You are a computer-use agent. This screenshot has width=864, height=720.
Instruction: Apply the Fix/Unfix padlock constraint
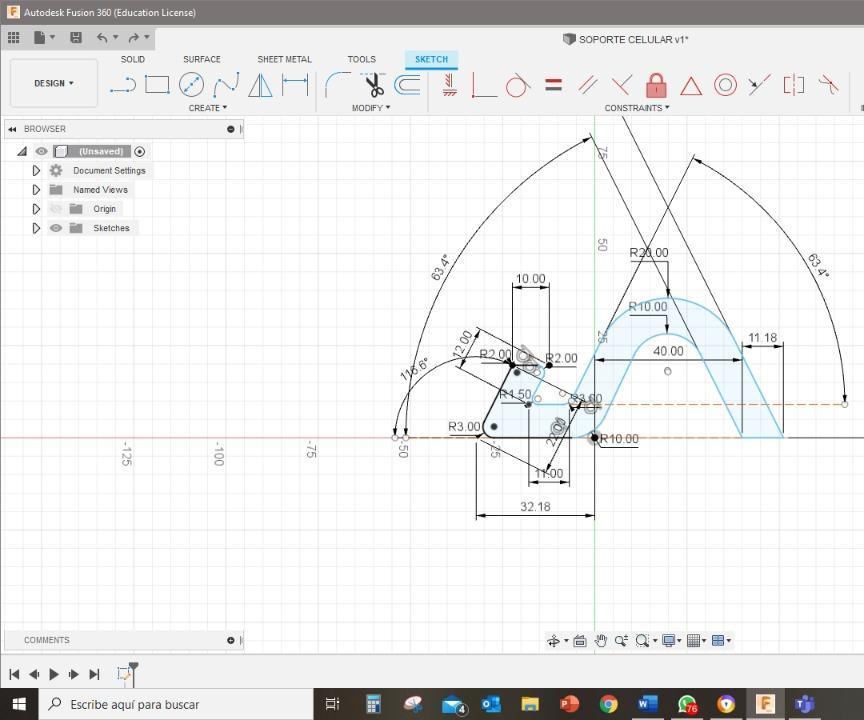tap(656, 85)
